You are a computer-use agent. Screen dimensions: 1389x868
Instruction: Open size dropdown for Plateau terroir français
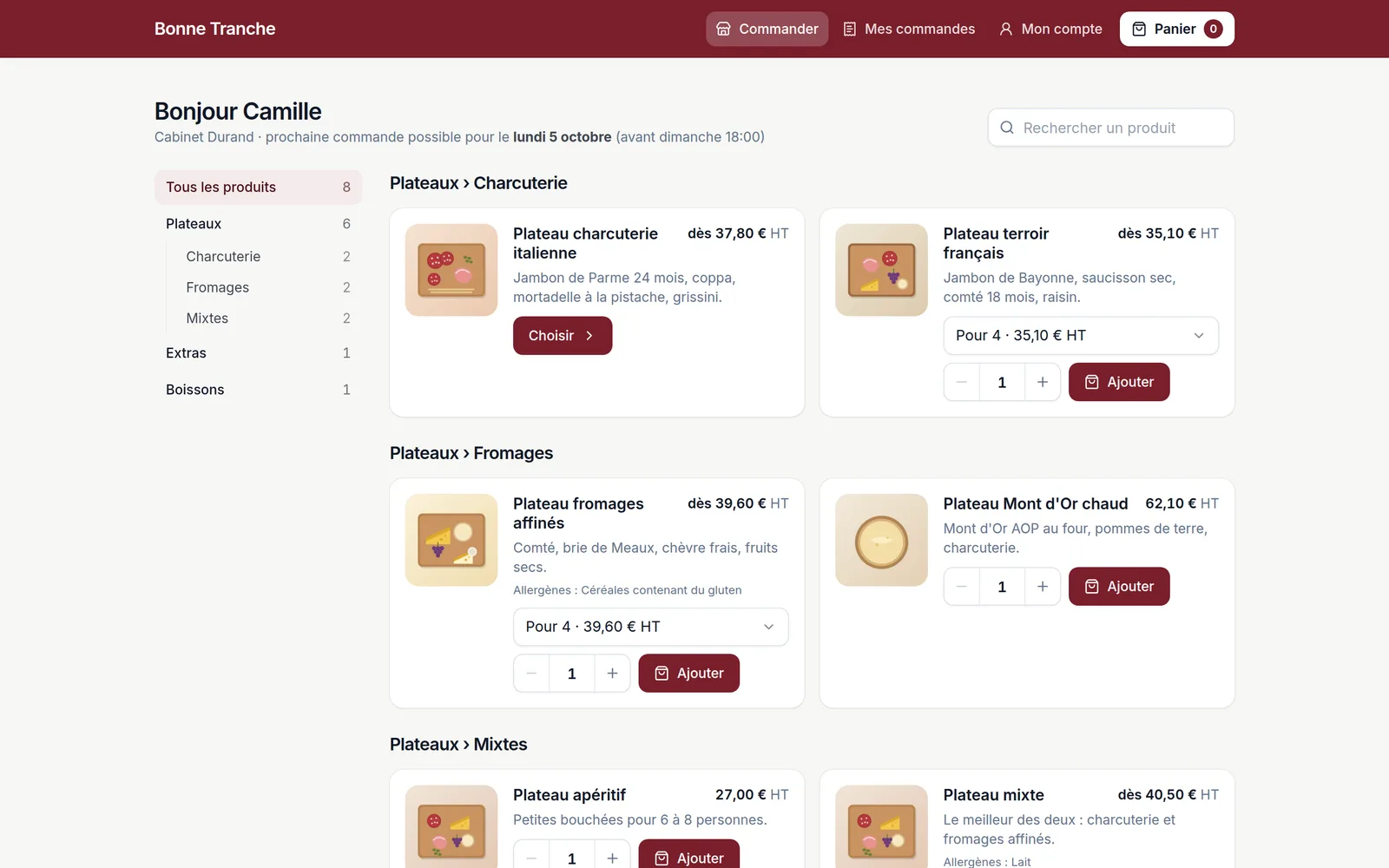click(1081, 336)
